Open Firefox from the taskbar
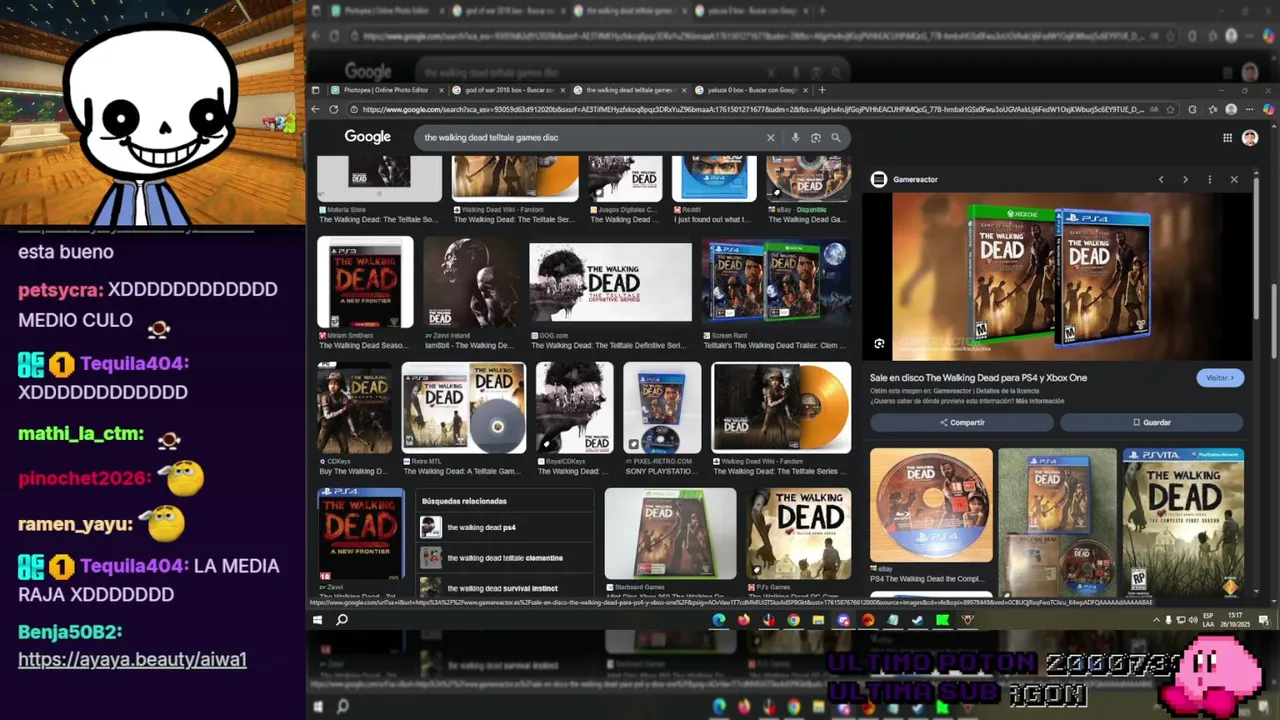This screenshot has height=720, width=1280. pyautogui.click(x=744, y=620)
